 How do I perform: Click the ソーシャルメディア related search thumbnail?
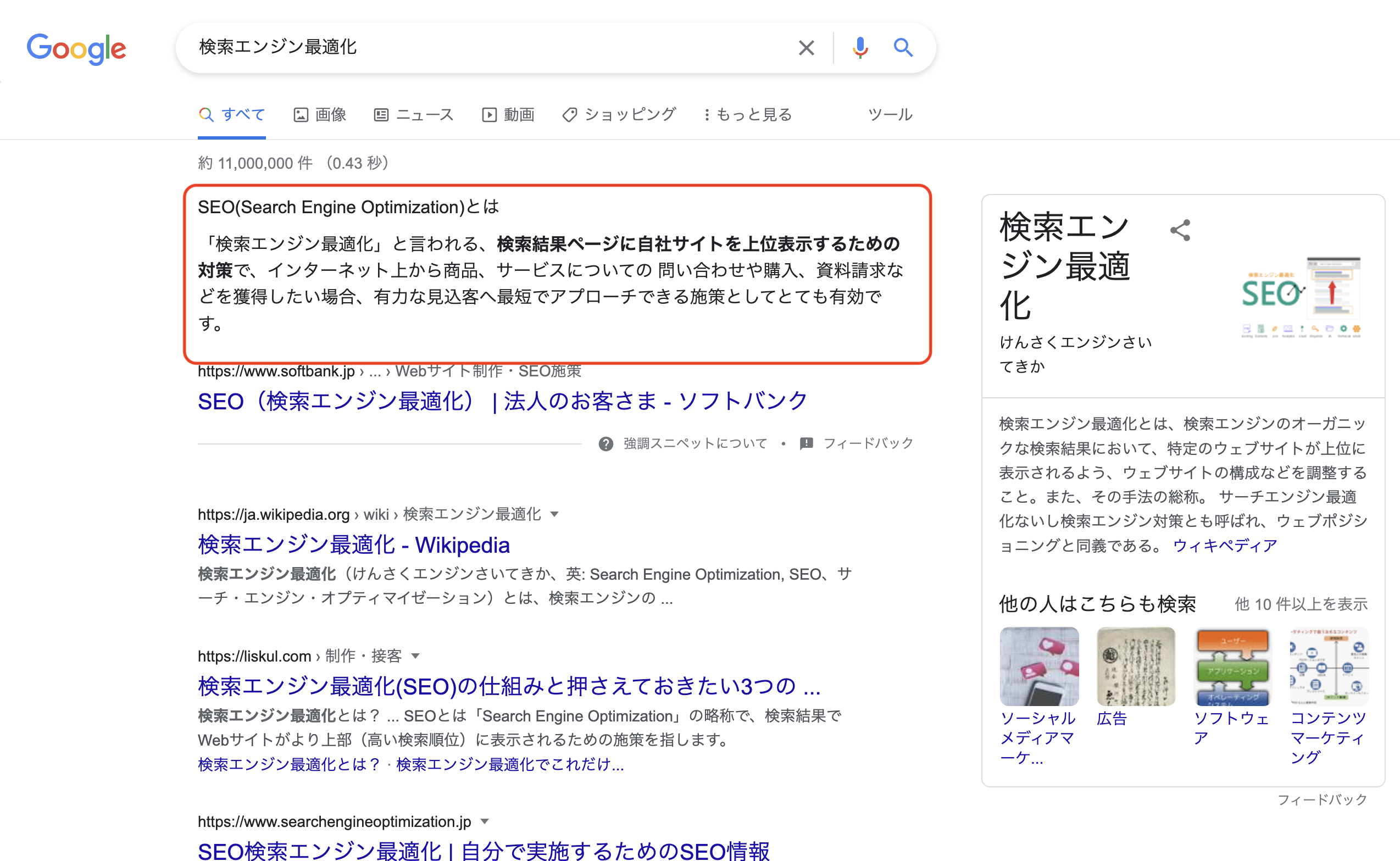coord(1038,666)
